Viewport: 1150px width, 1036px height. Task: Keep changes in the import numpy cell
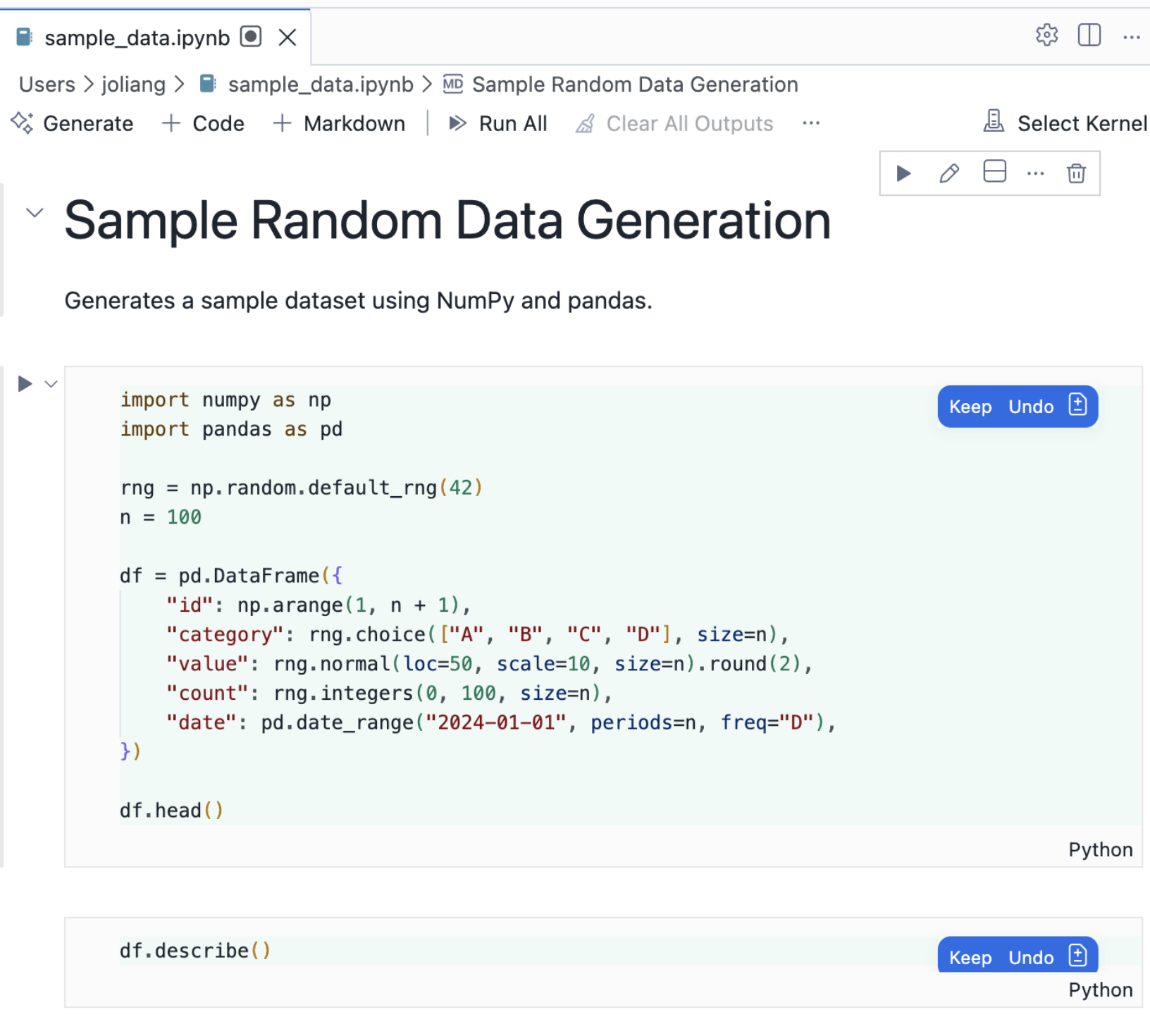pos(970,407)
